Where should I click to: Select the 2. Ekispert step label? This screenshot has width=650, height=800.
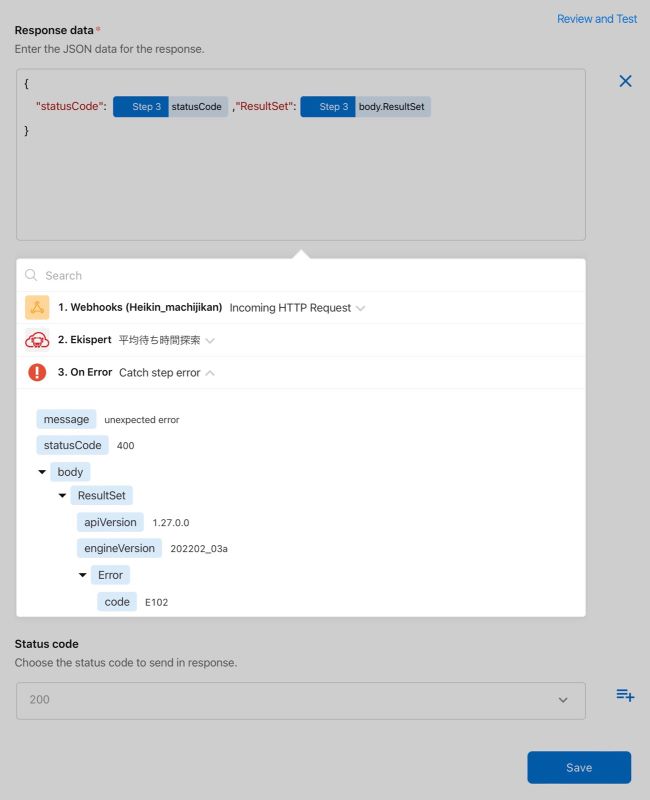[85, 340]
